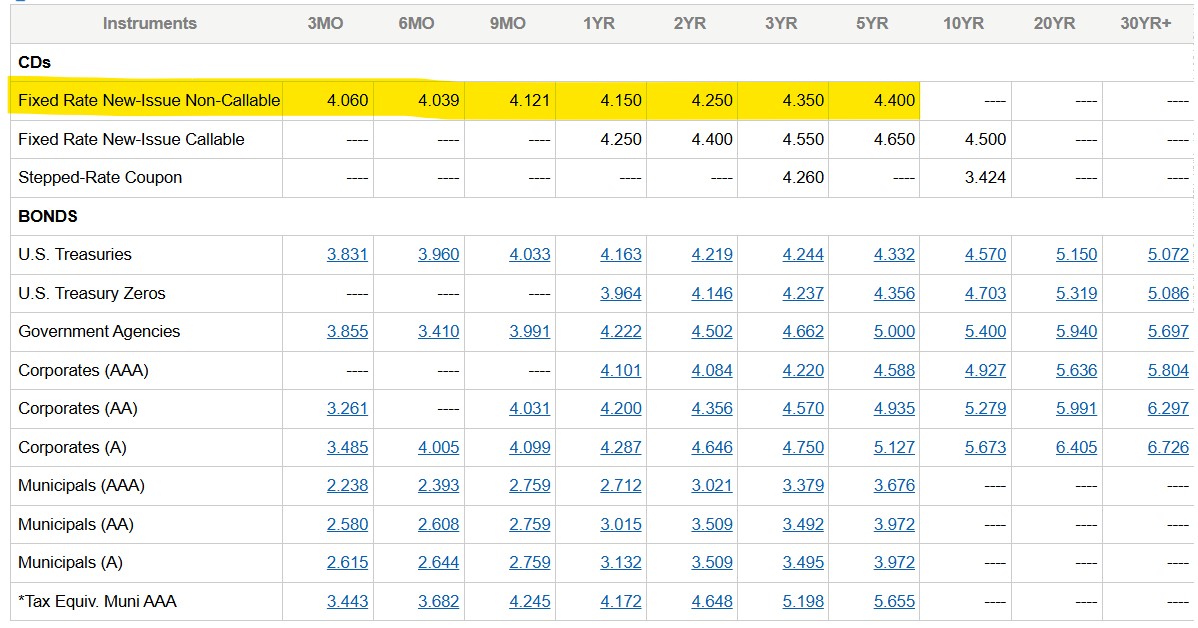Click the BONDS section heading
The height and width of the screenshot is (628, 1198).
pos(47,216)
